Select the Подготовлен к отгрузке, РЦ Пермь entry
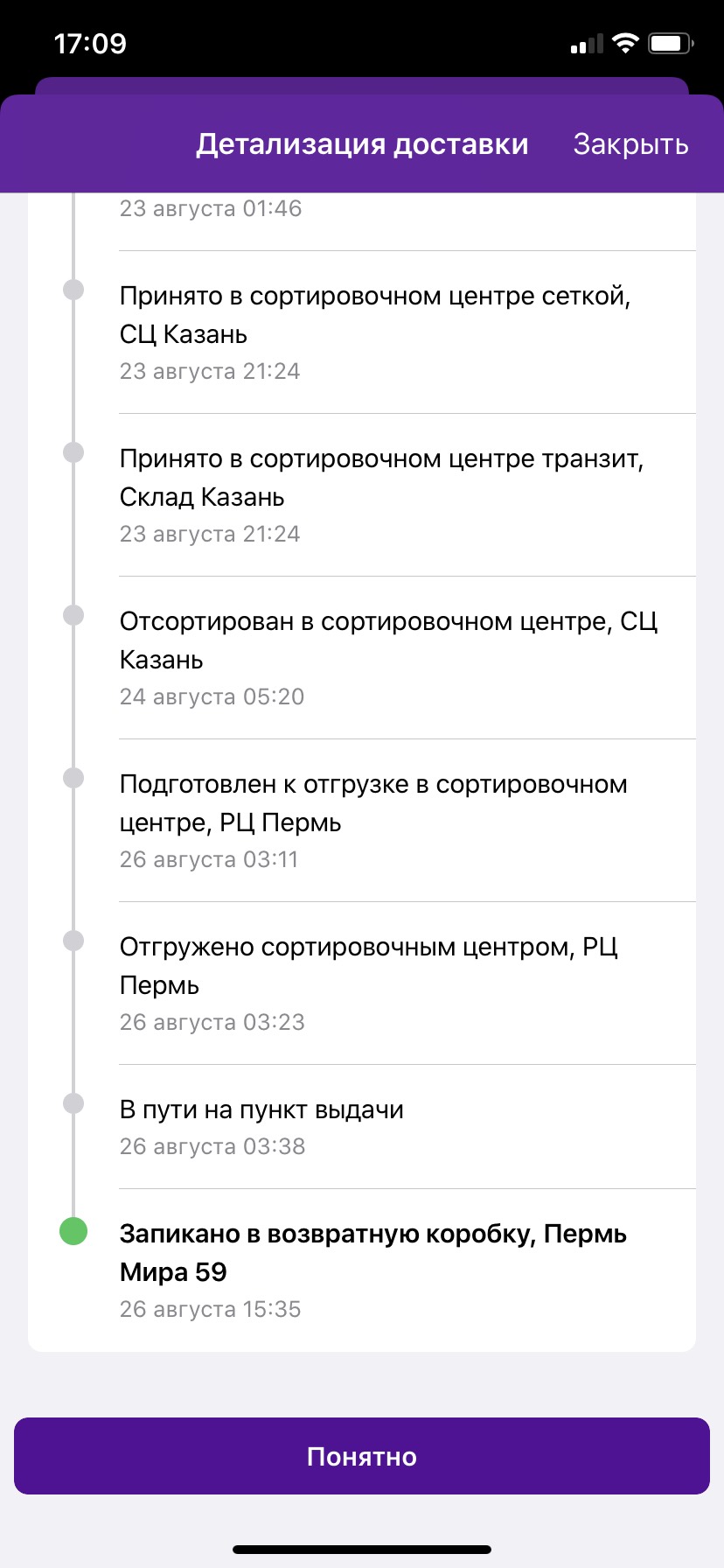Screen dimensions: 724x1568 [407, 821]
